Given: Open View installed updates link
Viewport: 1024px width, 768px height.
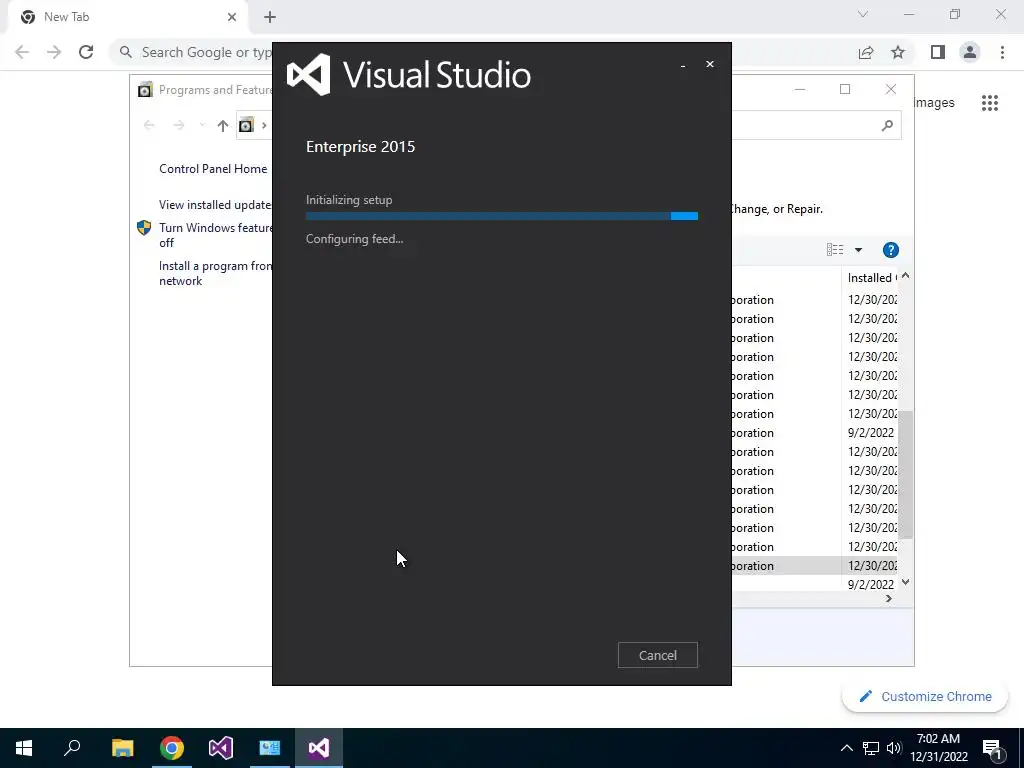Looking at the screenshot, I should click(215, 204).
